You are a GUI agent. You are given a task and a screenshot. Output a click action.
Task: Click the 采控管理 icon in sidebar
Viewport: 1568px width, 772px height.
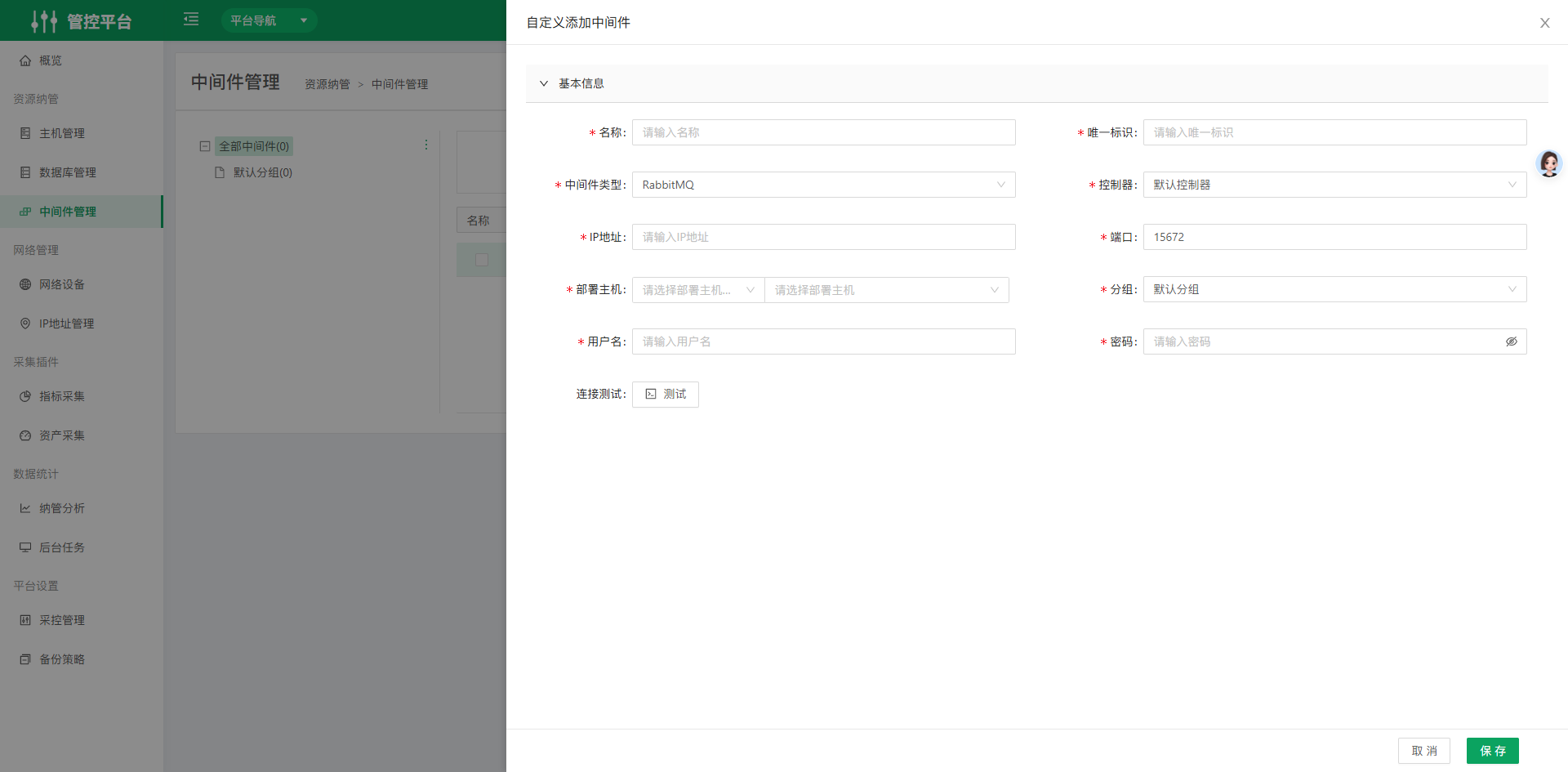click(25, 620)
